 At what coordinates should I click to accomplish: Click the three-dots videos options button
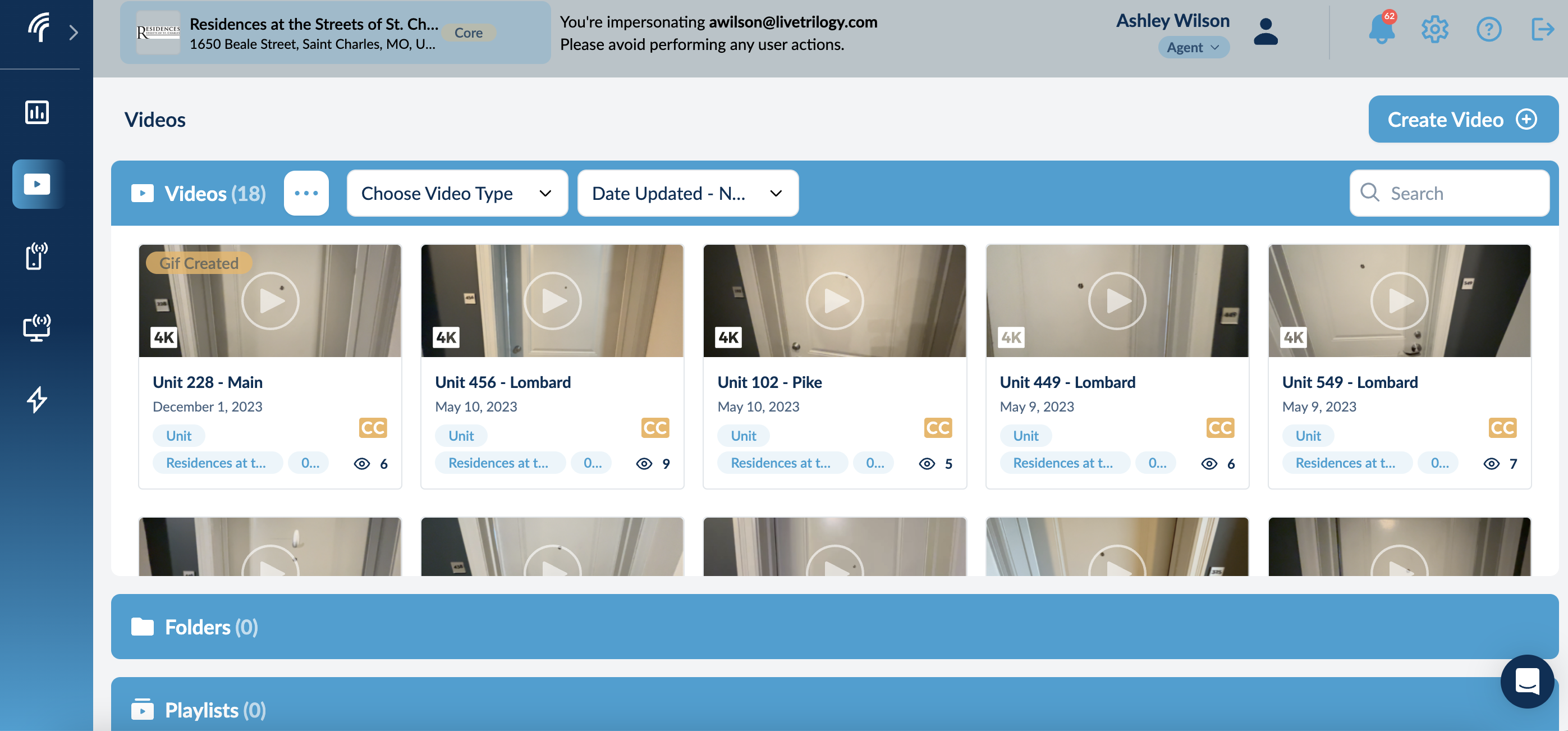[306, 193]
